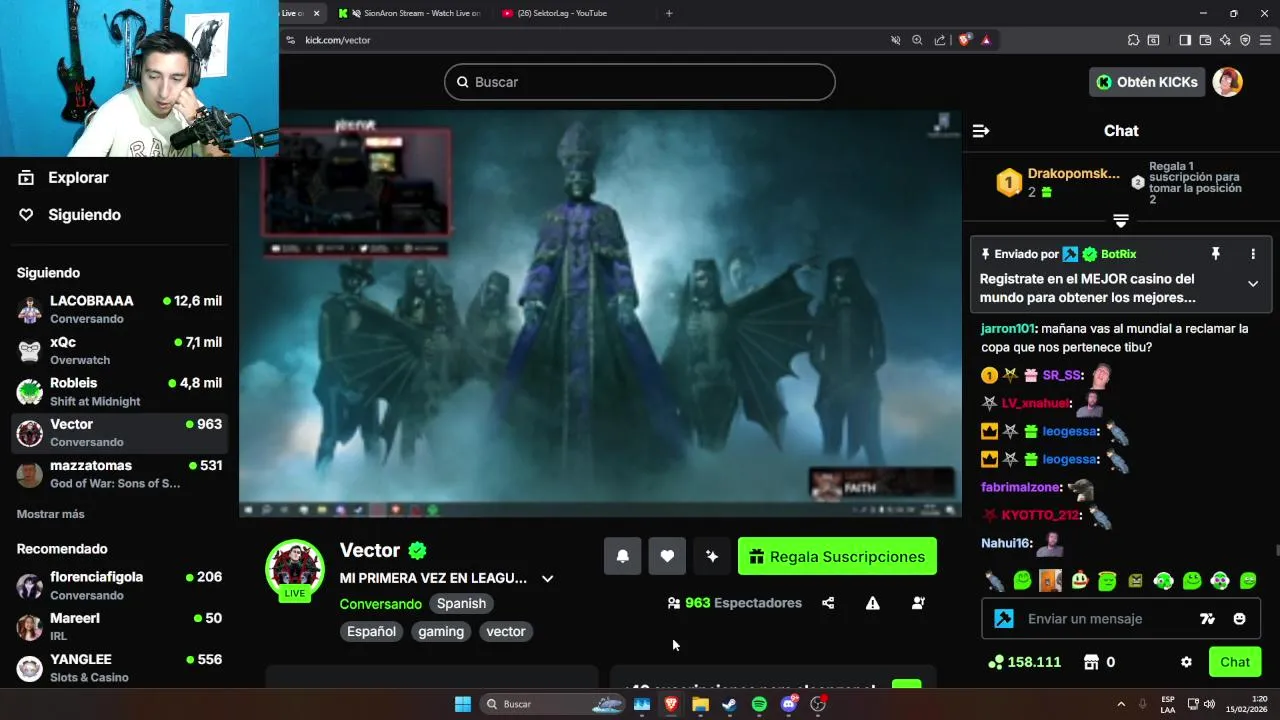Open profile avatar menu top right

click(x=1227, y=82)
